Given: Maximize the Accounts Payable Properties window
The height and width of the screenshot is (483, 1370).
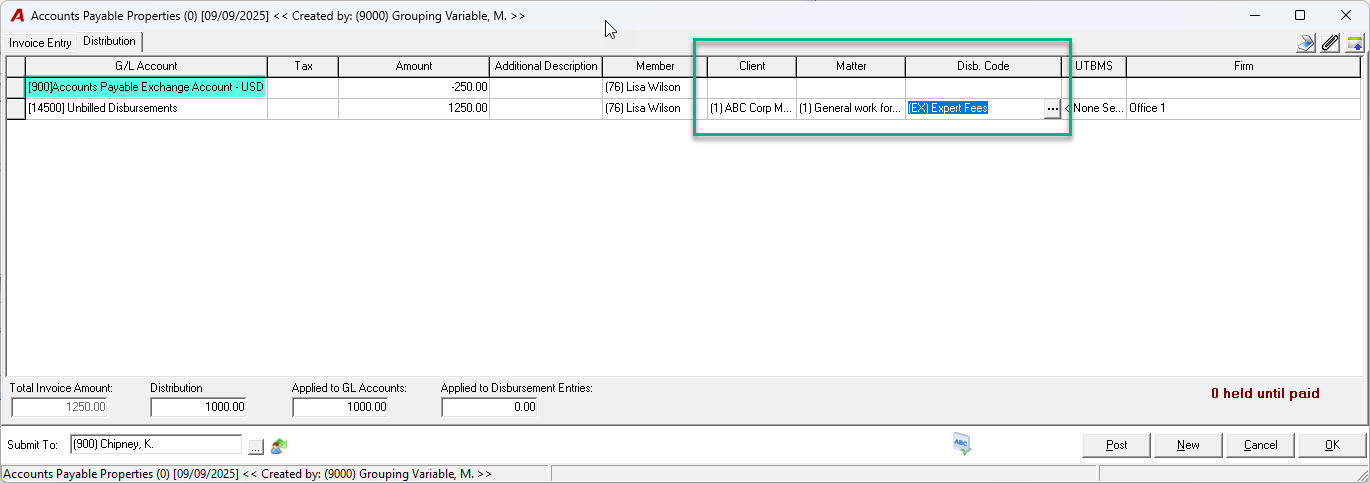Looking at the screenshot, I should point(1300,15).
